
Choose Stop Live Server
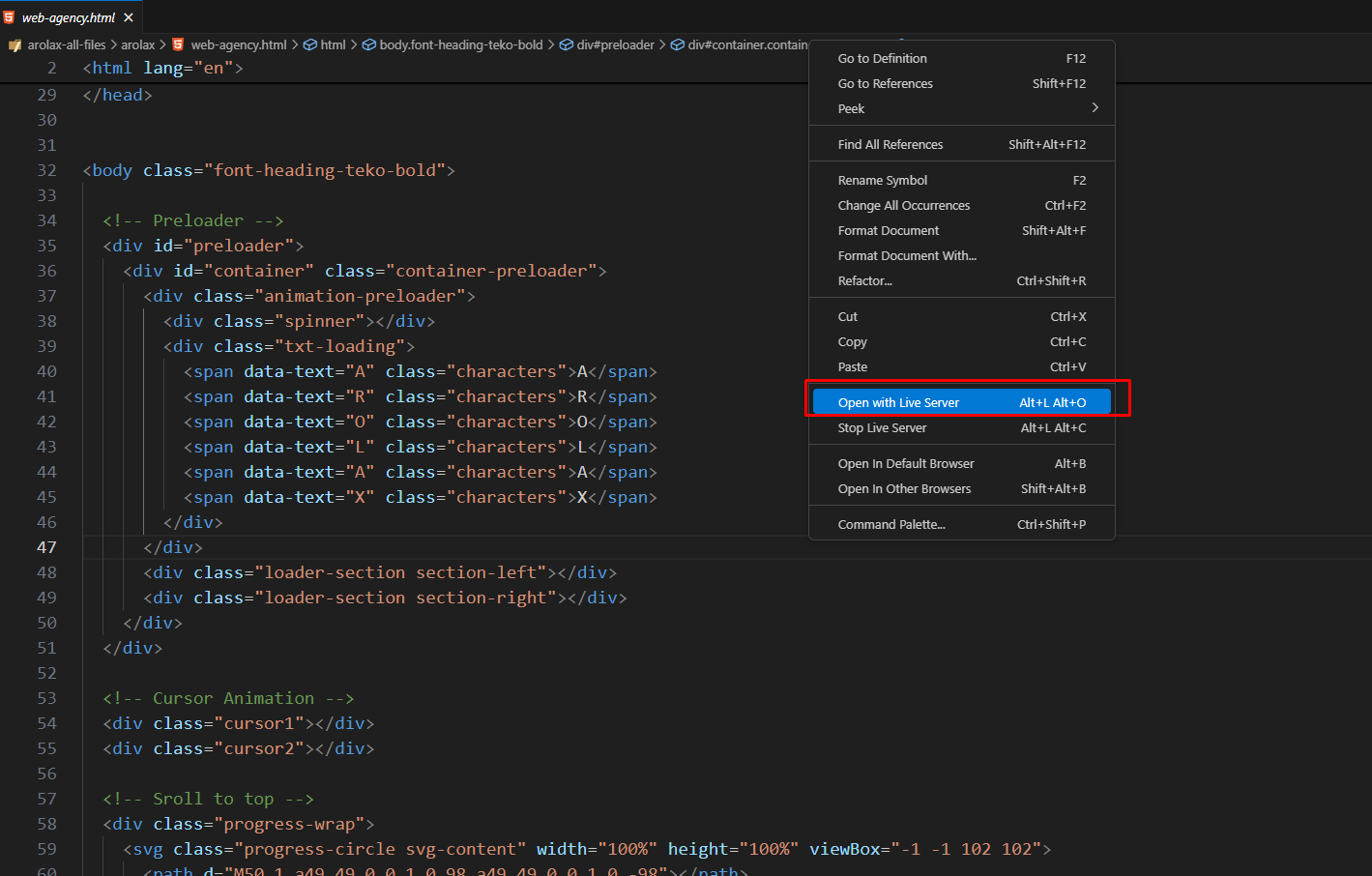[961, 427]
